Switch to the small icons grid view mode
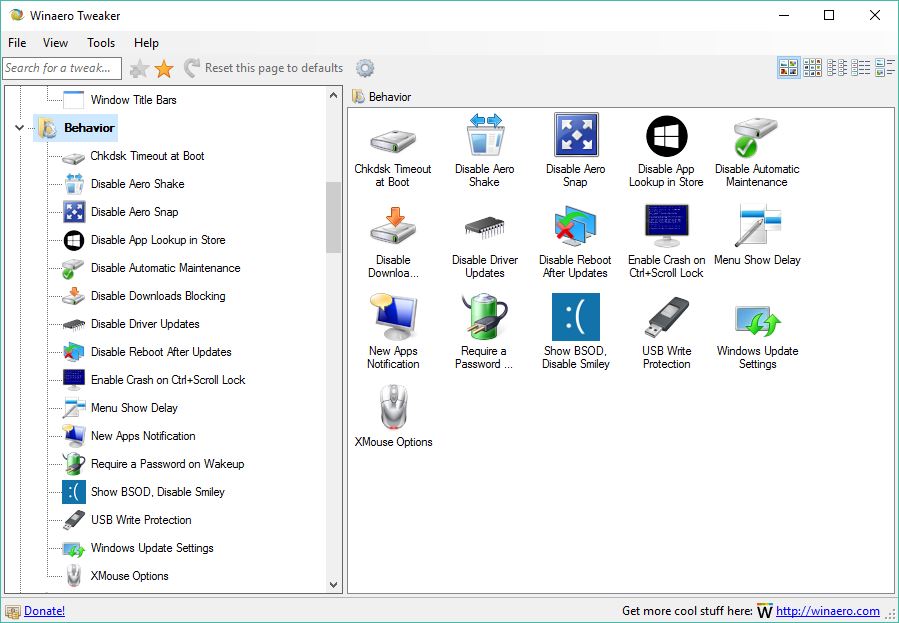The width and height of the screenshot is (899, 623). coord(812,68)
